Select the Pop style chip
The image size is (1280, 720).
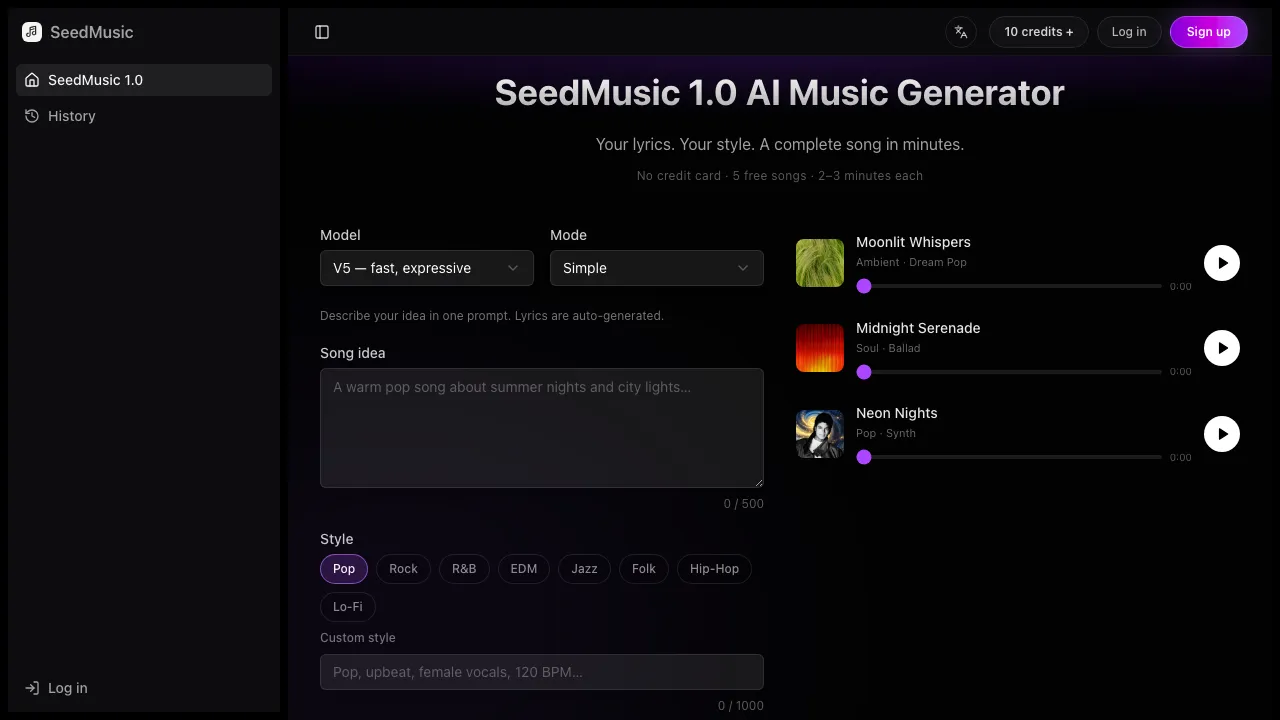(x=344, y=569)
